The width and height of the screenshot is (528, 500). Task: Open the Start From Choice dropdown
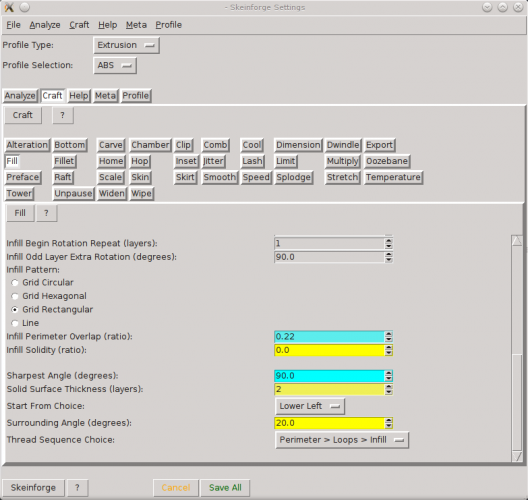[310, 406]
